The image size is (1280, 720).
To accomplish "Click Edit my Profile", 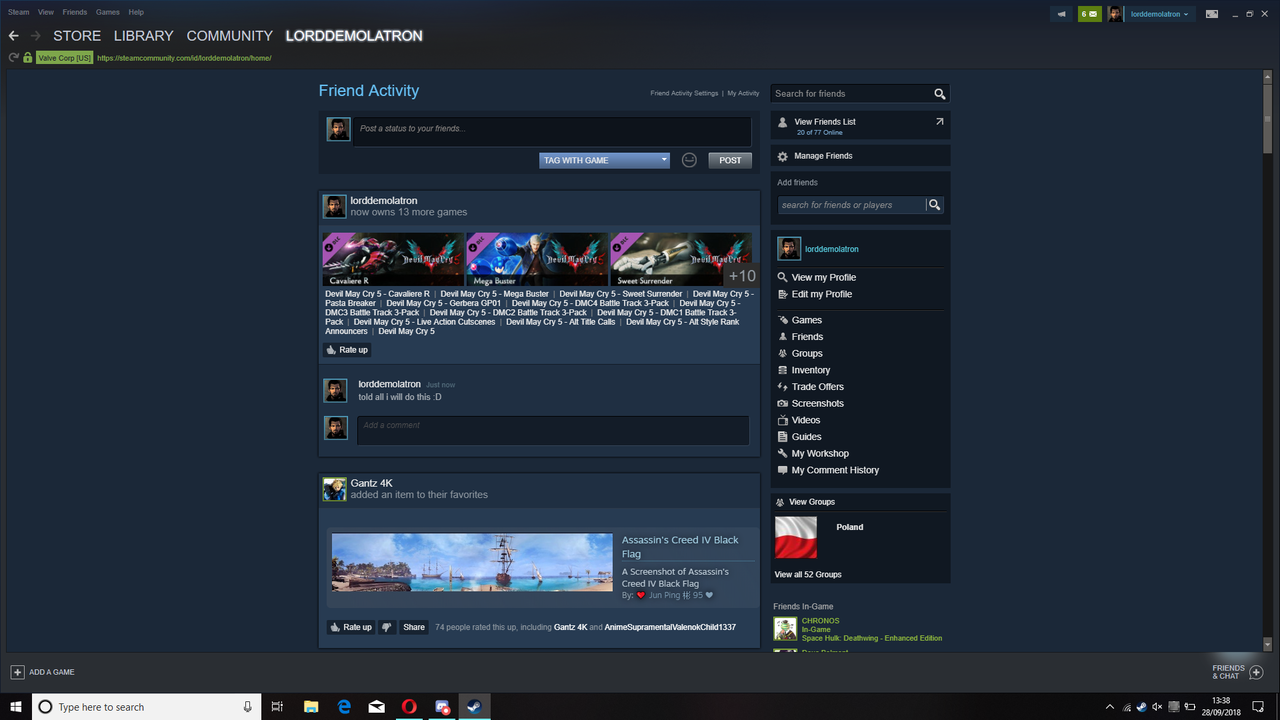I will click(x=822, y=295).
